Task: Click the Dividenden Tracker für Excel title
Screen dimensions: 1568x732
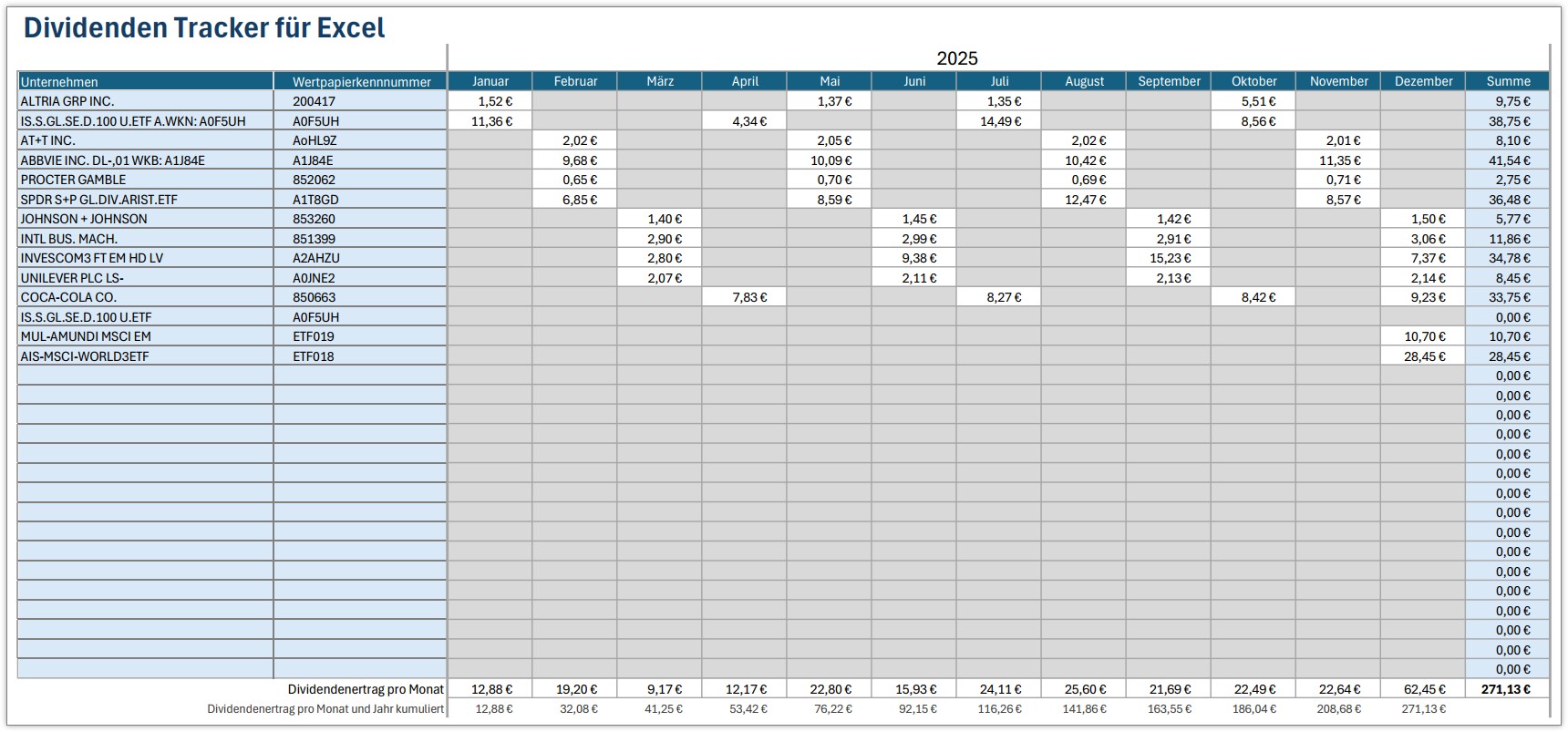Action: click(204, 28)
